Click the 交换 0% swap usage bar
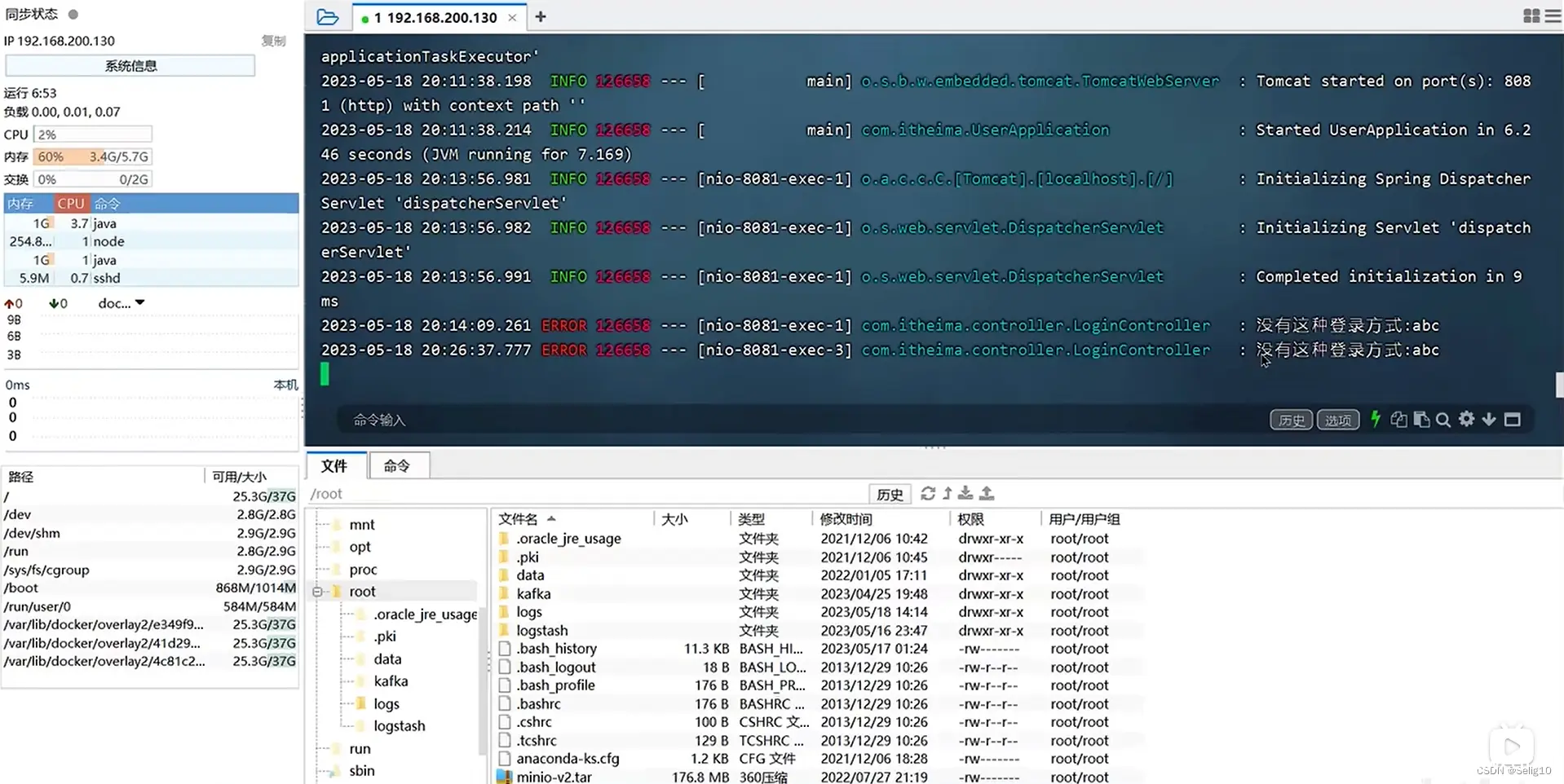Screen dimensions: 1564x784 pos(92,179)
